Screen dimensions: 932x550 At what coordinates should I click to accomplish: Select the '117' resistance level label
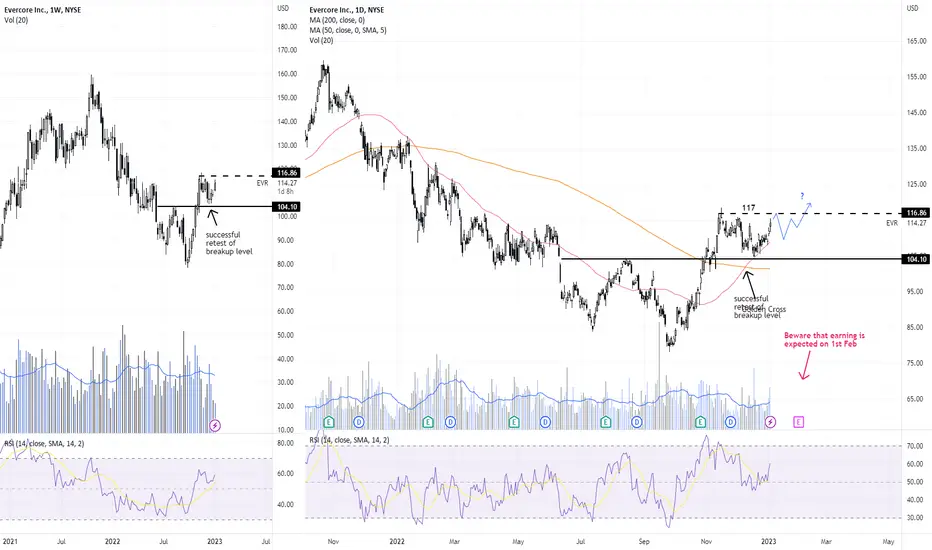748,208
